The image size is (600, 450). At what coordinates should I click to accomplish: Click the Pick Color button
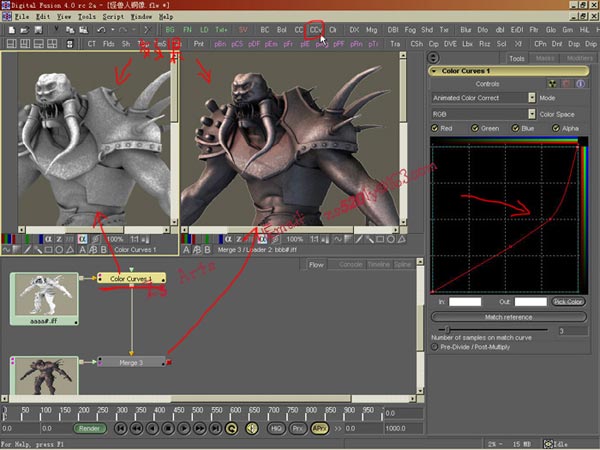pyautogui.click(x=568, y=302)
